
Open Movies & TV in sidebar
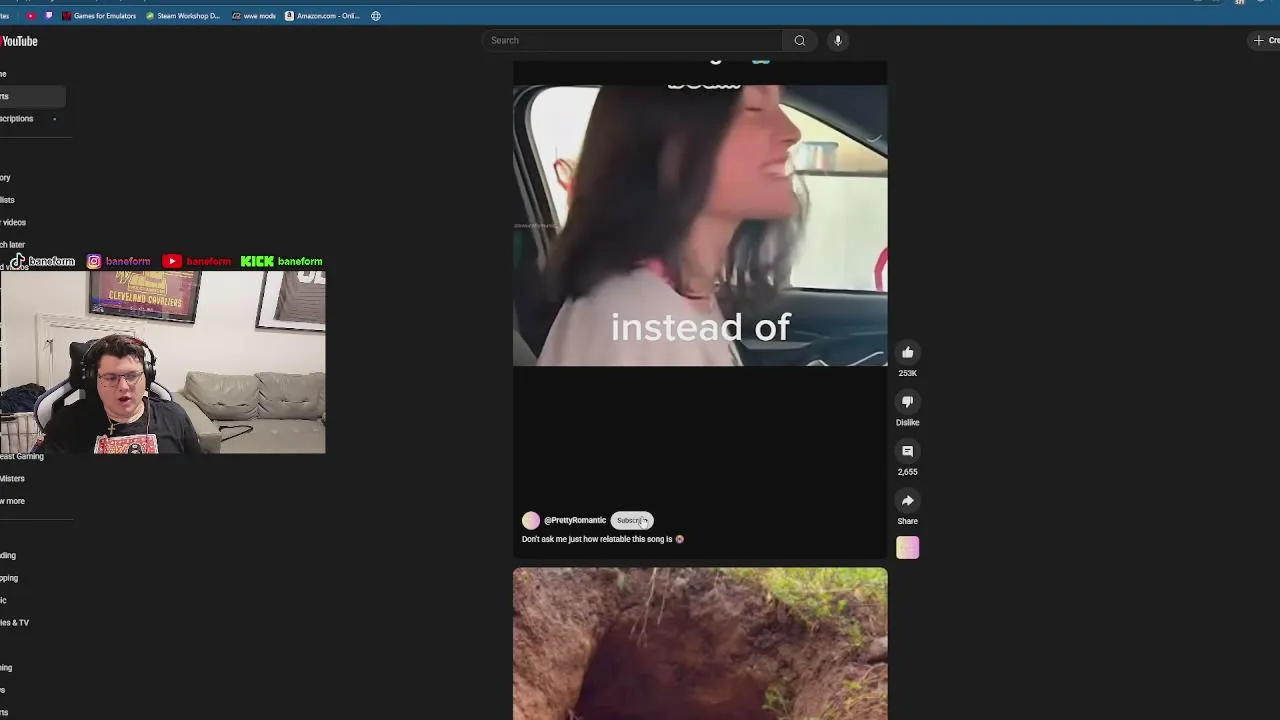tap(14, 622)
